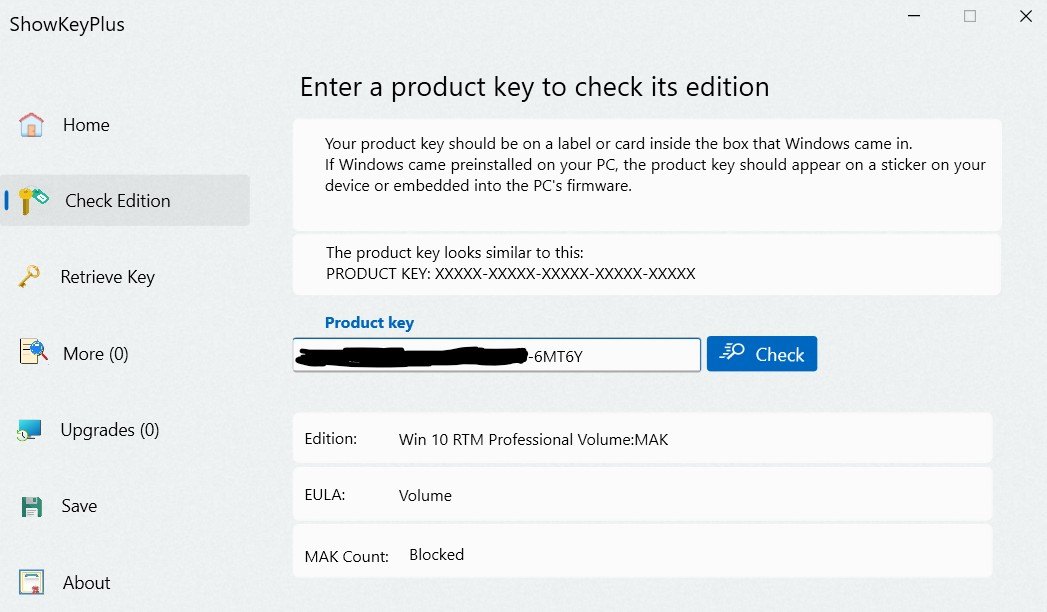The width and height of the screenshot is (1047, 612).
Task: Go to the Upgrades (0) page
Action: [110, 430]
